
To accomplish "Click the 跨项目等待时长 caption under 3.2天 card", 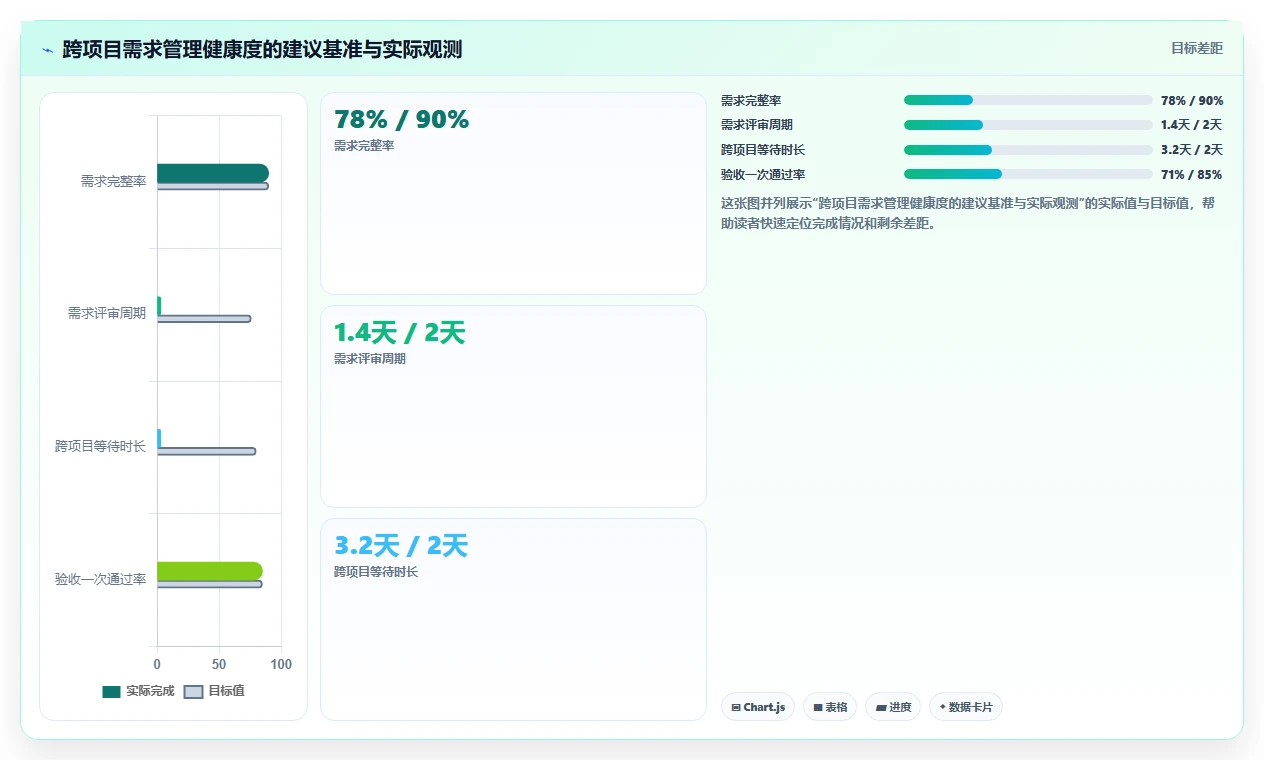I will [376, 572].
